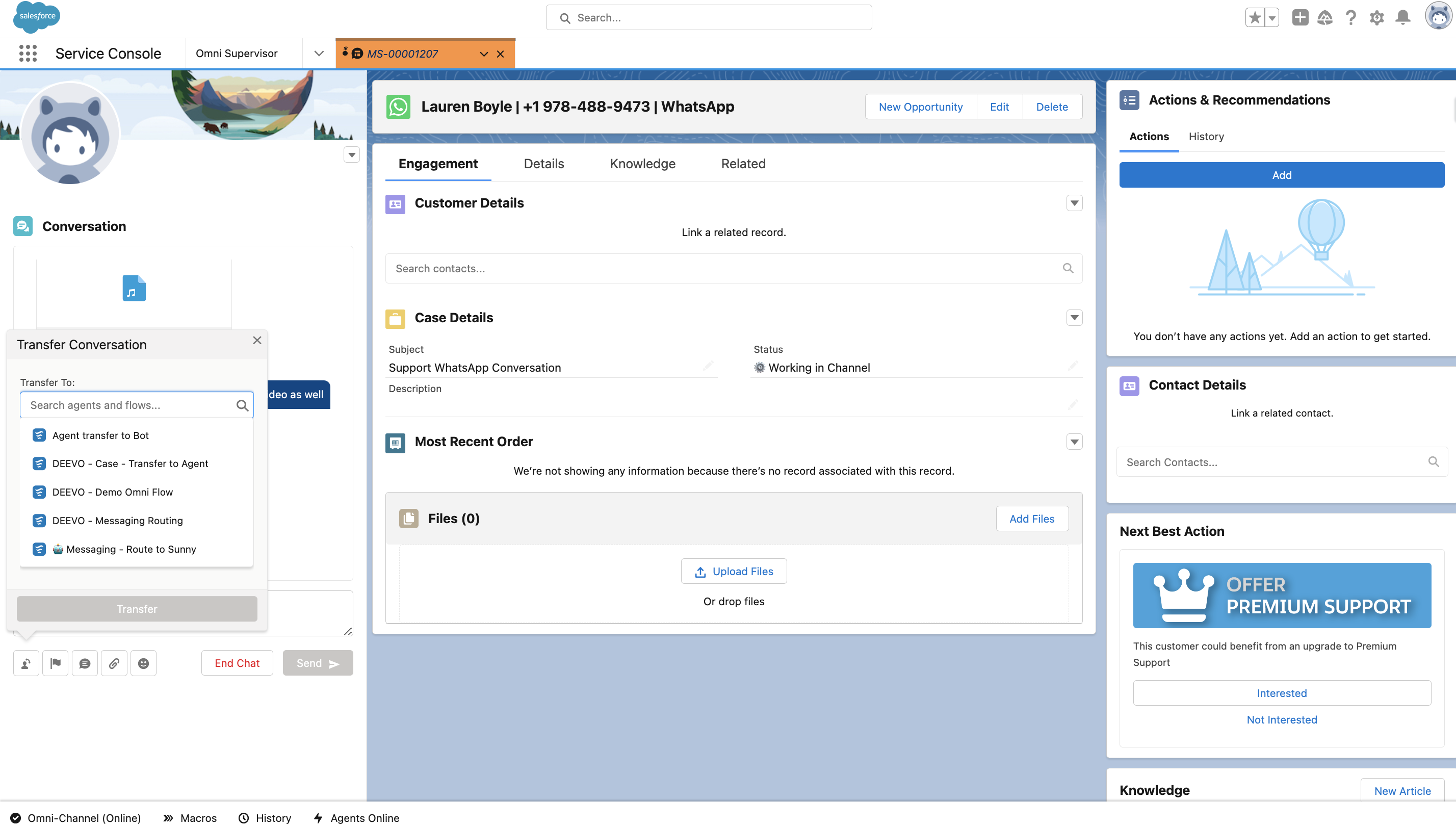Viewport: 1456px width, 826px height.
Task: Switch to the History tab in Actions
Action: coord(1206,136)
